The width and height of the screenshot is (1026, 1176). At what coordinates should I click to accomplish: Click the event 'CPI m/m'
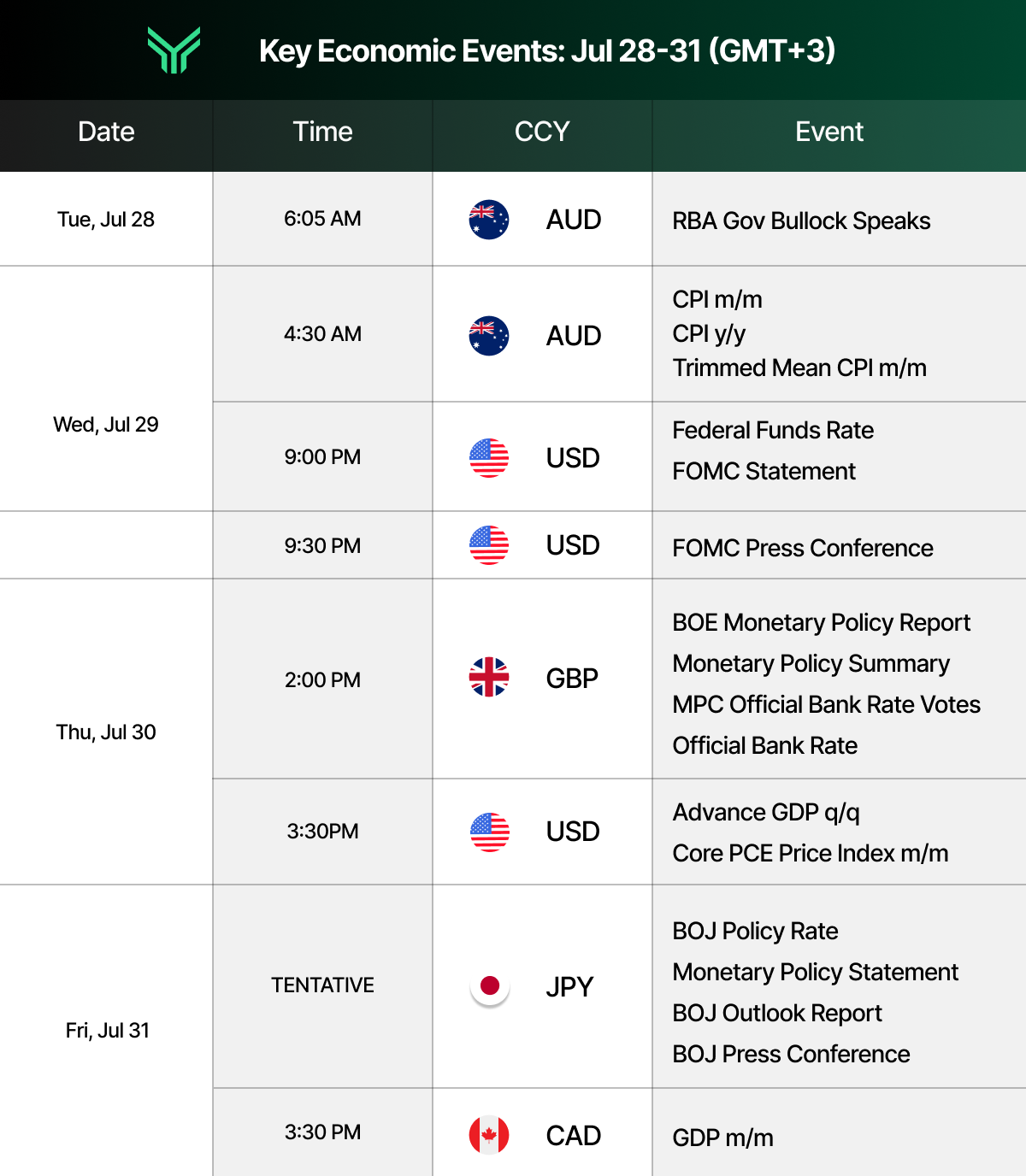(x=717, y=299)
